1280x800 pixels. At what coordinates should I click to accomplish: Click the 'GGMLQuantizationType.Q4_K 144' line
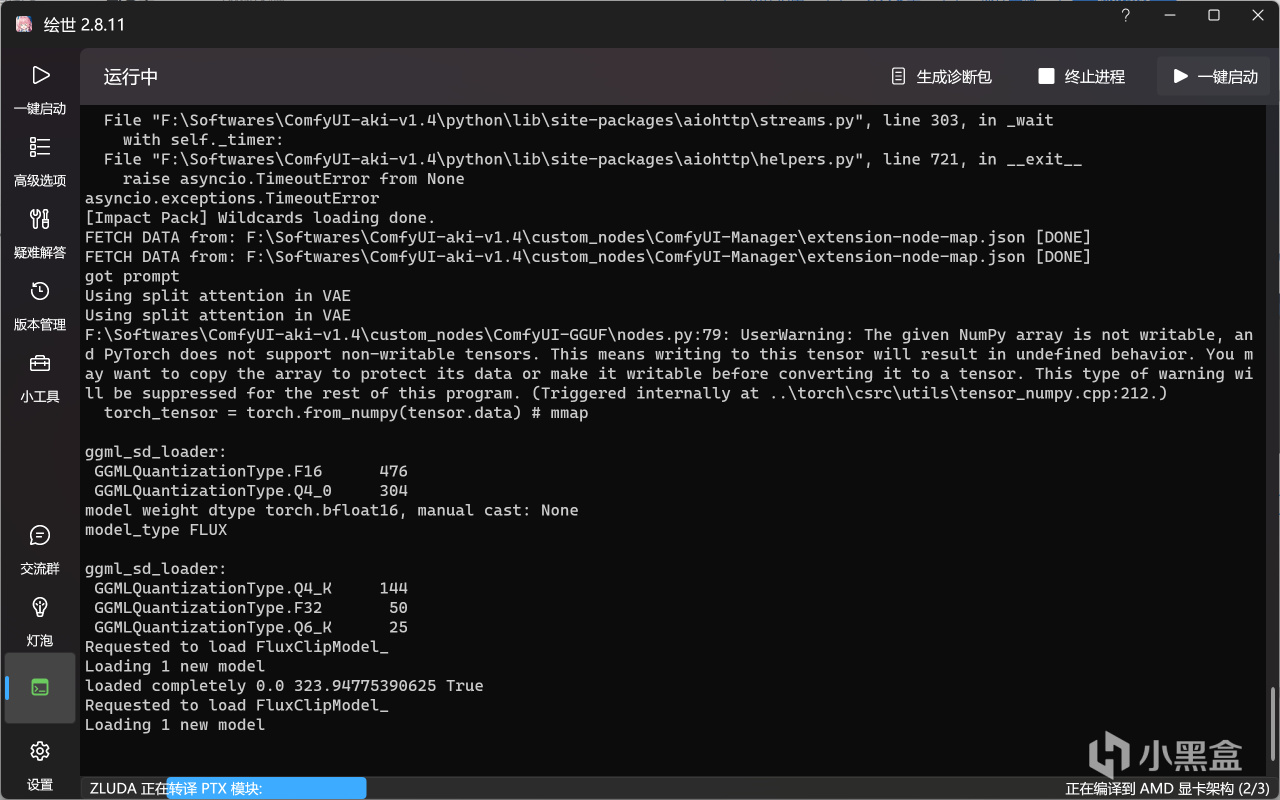pos(251,588)
